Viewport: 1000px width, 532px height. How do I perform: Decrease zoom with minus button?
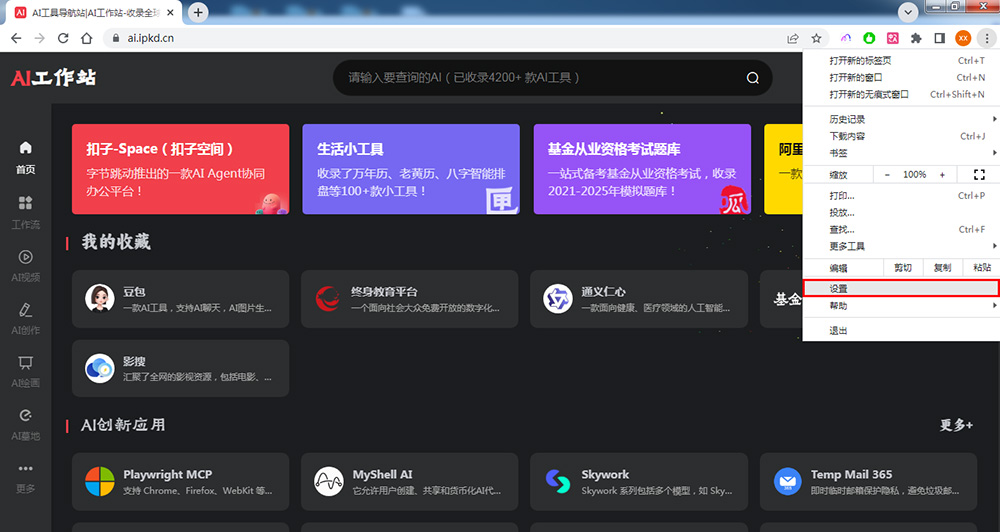point(887,174)
